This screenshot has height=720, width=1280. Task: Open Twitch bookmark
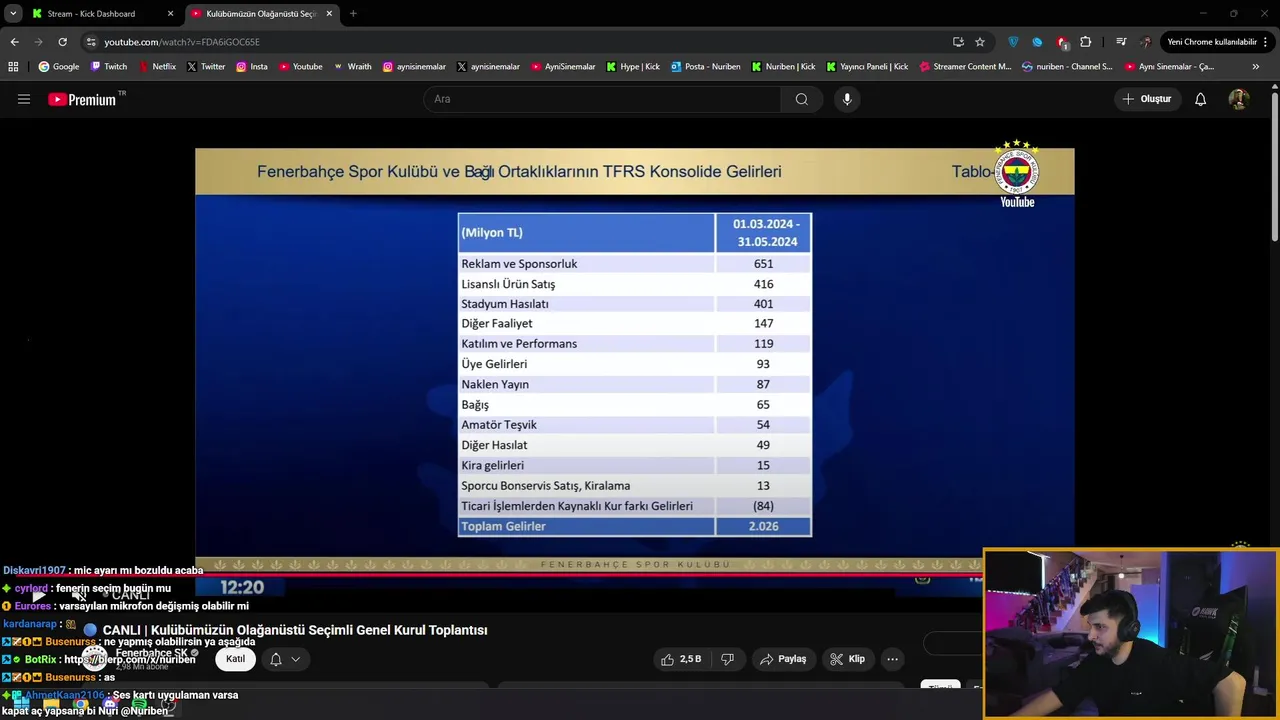coord(109,67)
